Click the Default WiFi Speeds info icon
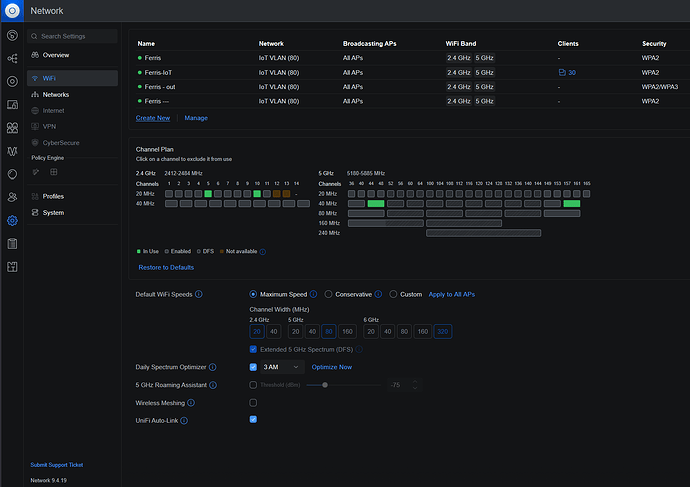 (x=199, y=295)
